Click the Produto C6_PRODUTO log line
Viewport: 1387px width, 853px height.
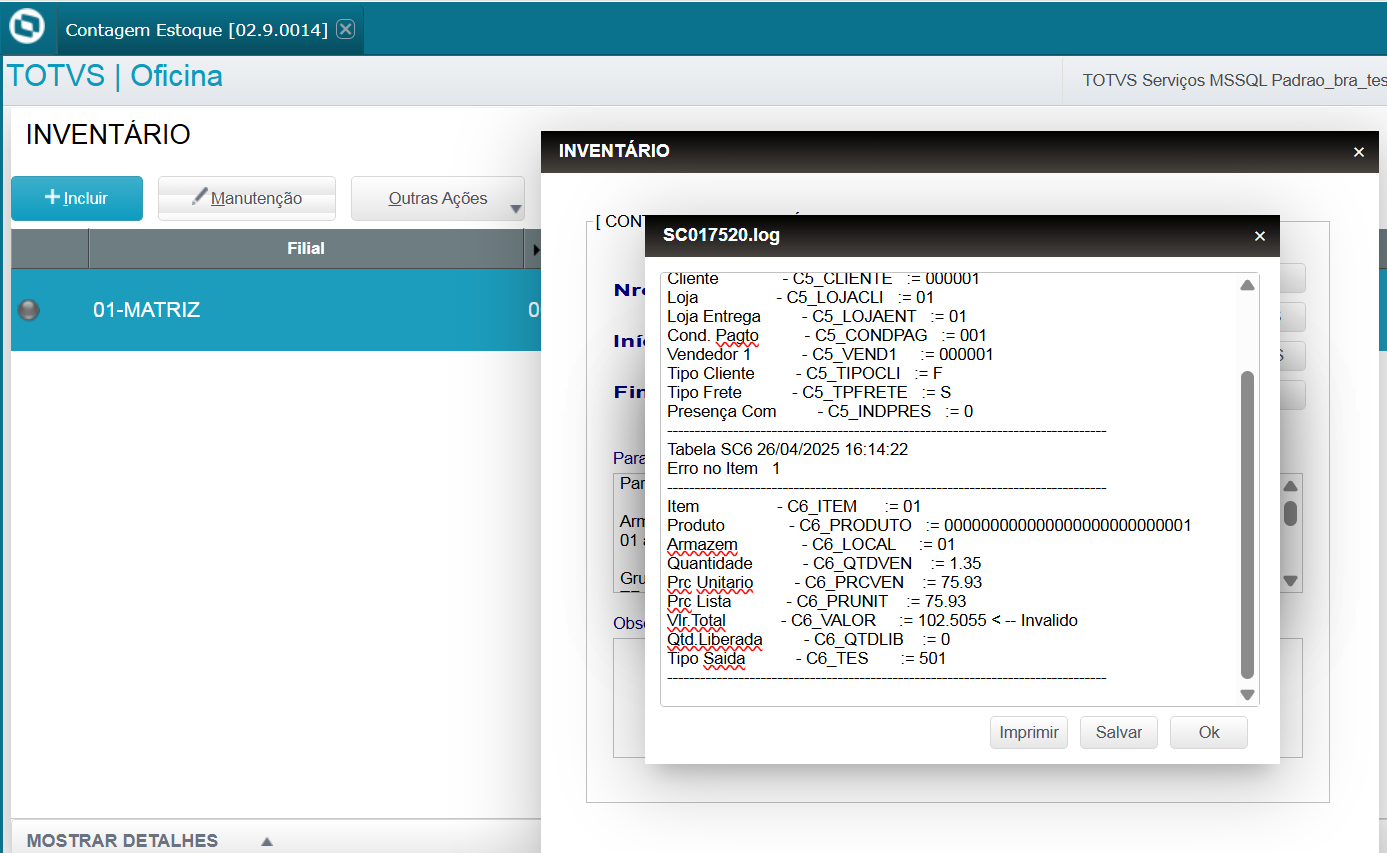929,526
